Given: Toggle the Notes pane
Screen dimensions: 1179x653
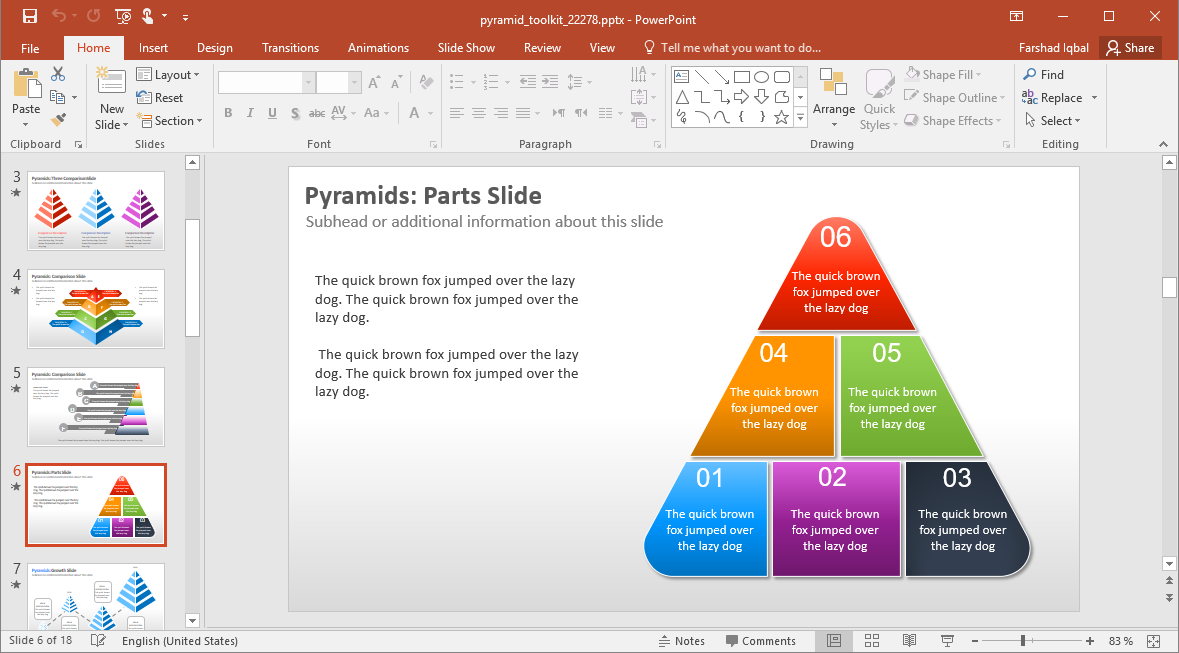Looking at the screenshot, I should (x=681, y=641).
